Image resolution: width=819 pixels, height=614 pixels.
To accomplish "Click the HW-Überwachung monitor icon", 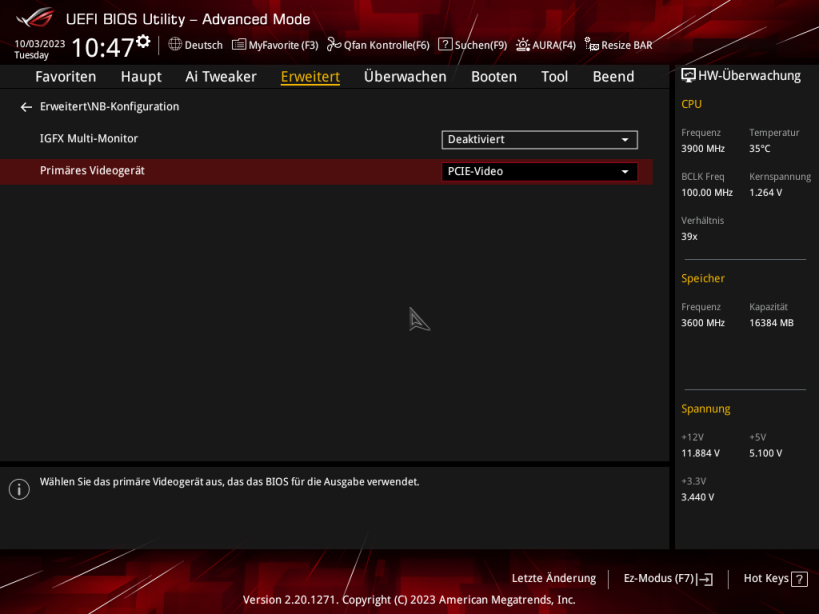I will [x=687, y=74].
